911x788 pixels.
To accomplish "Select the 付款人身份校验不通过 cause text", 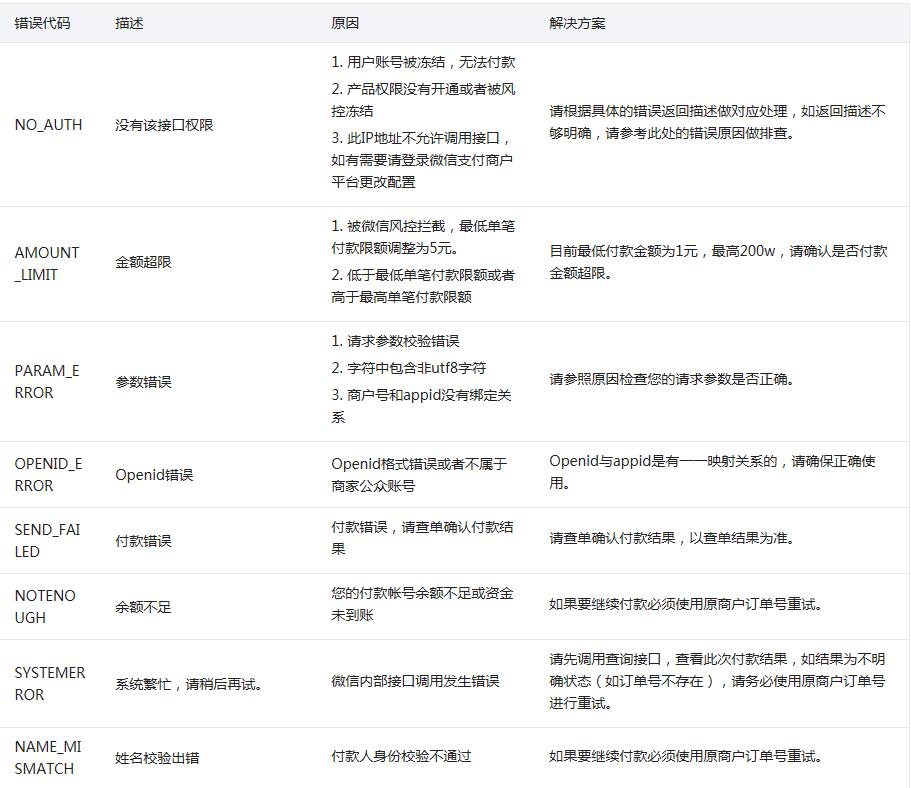I will click(401, 757).
